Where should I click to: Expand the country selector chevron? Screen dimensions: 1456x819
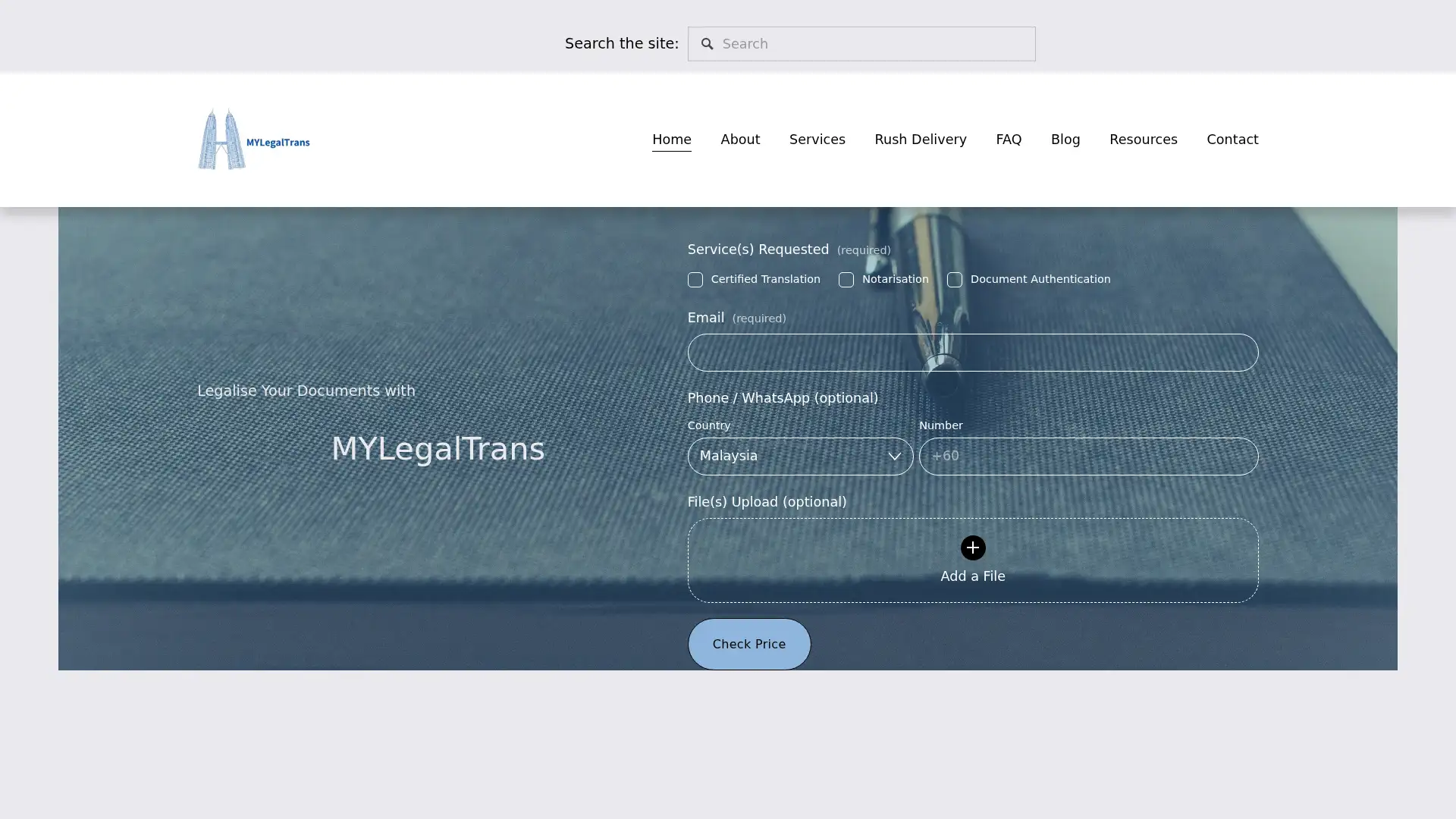click(895, 456)
